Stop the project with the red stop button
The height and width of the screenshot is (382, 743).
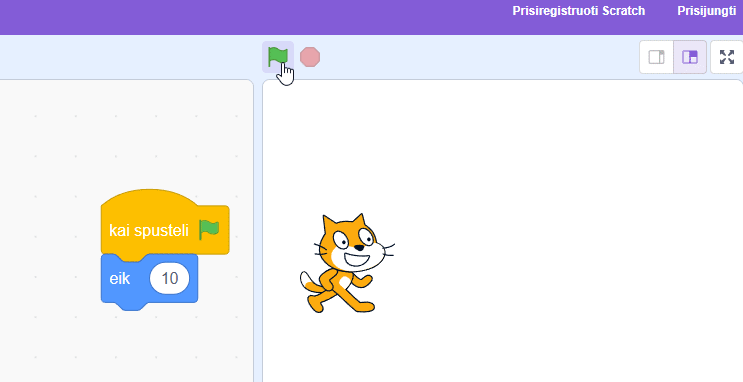point(310,57)
